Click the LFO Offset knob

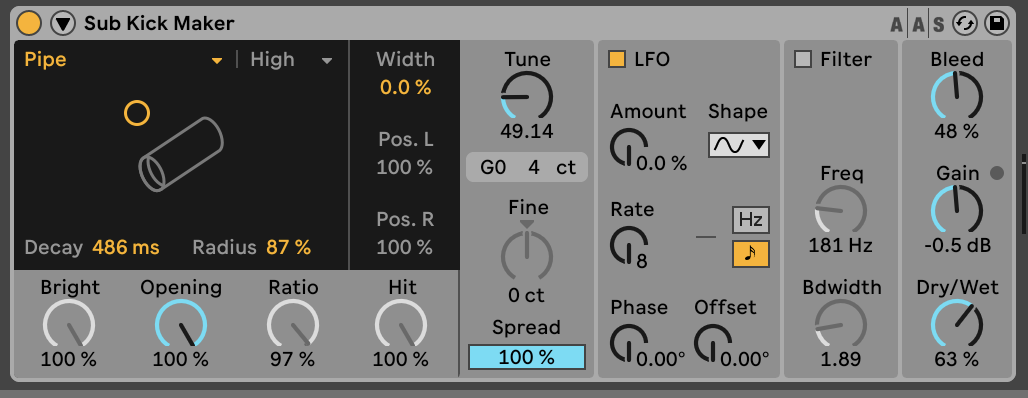713,343
